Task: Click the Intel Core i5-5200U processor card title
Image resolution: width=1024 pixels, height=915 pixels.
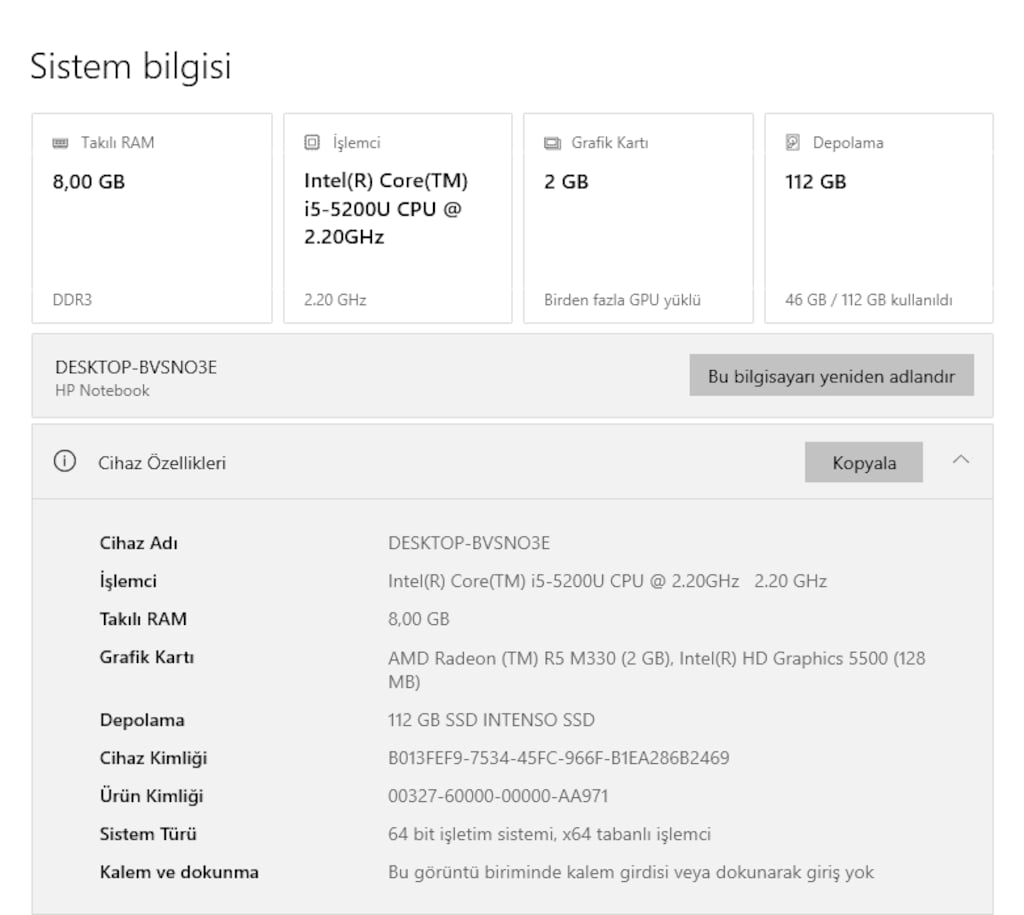Action: (386, 208)
